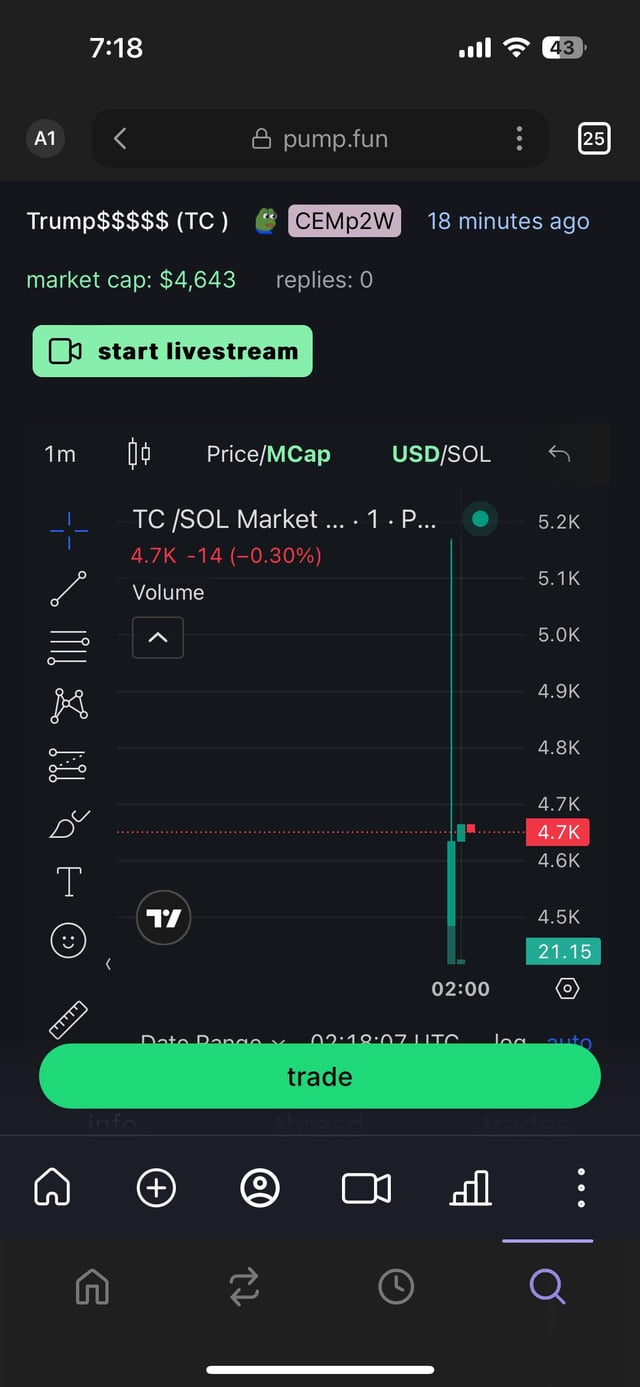Open the search tab in bottom bar
Screen dimensions: 640x1387
[x=547, y=1286]
